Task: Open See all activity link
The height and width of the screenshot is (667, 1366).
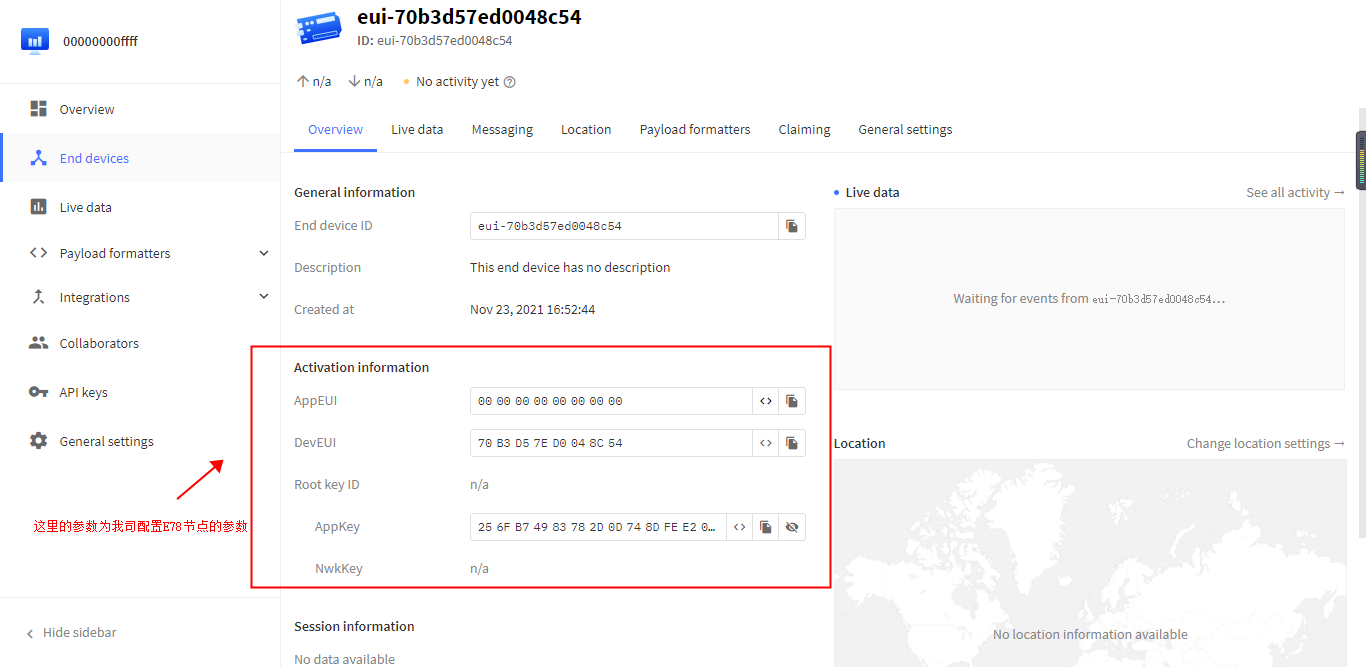Action: [x=1295, y=192]
